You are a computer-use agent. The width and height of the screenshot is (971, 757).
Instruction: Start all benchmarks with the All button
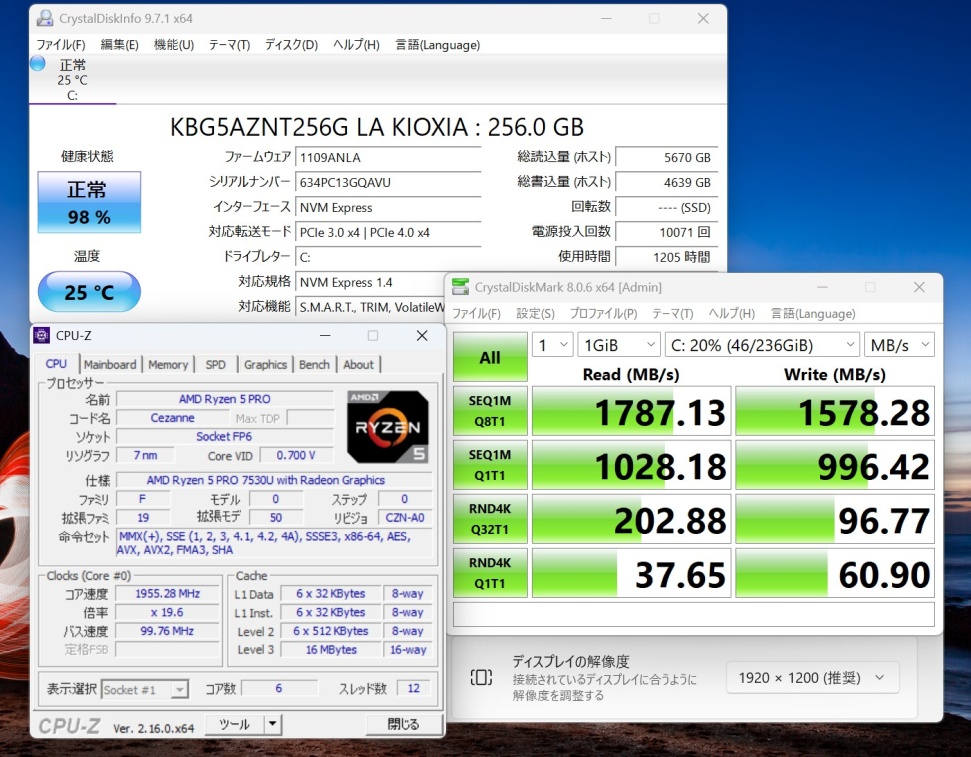click(x=490, y=357)
